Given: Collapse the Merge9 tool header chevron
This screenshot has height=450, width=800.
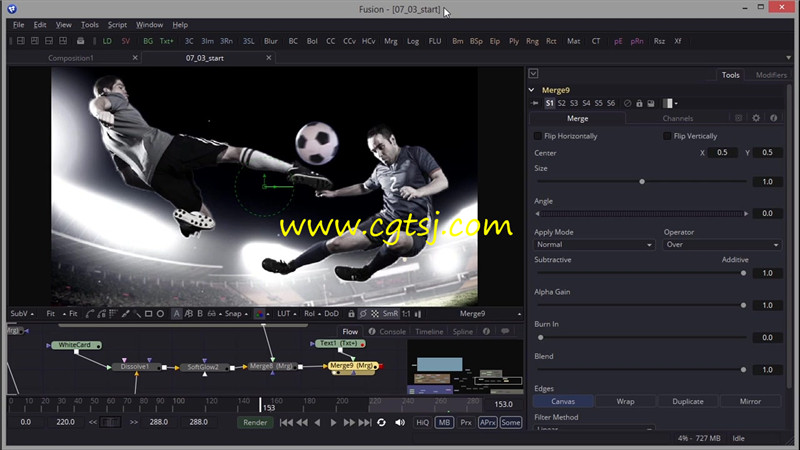Looking at the screenshot, I should click(x=532, y=90).
